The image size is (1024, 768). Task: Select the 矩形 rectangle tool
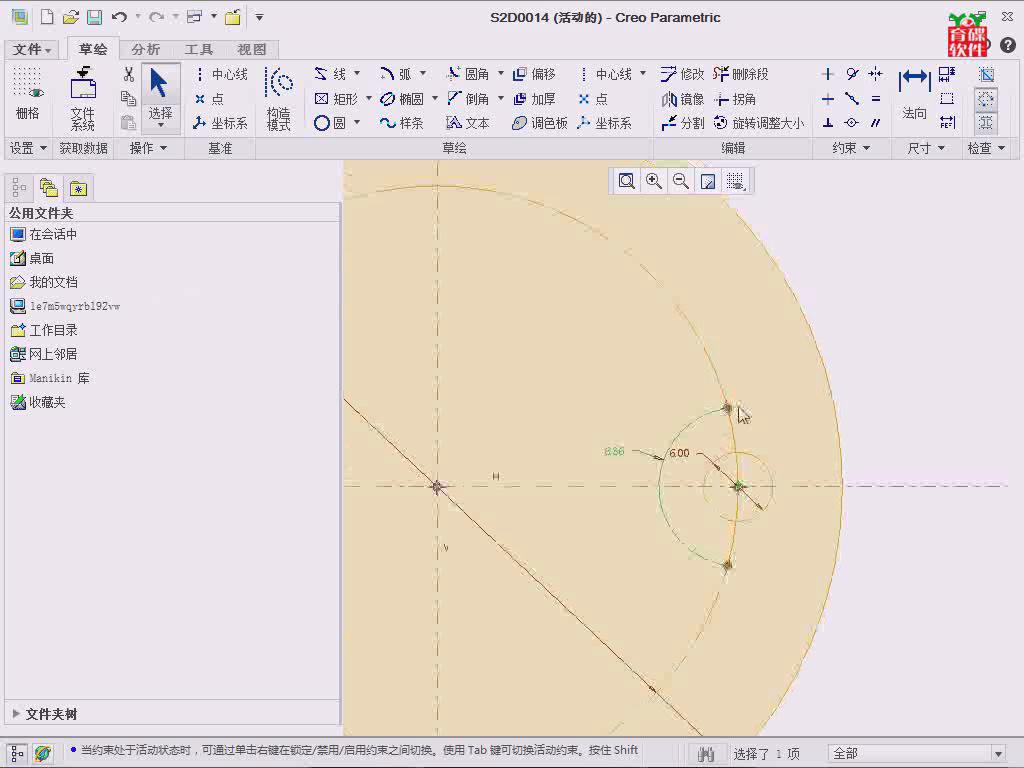click(336, 99)
